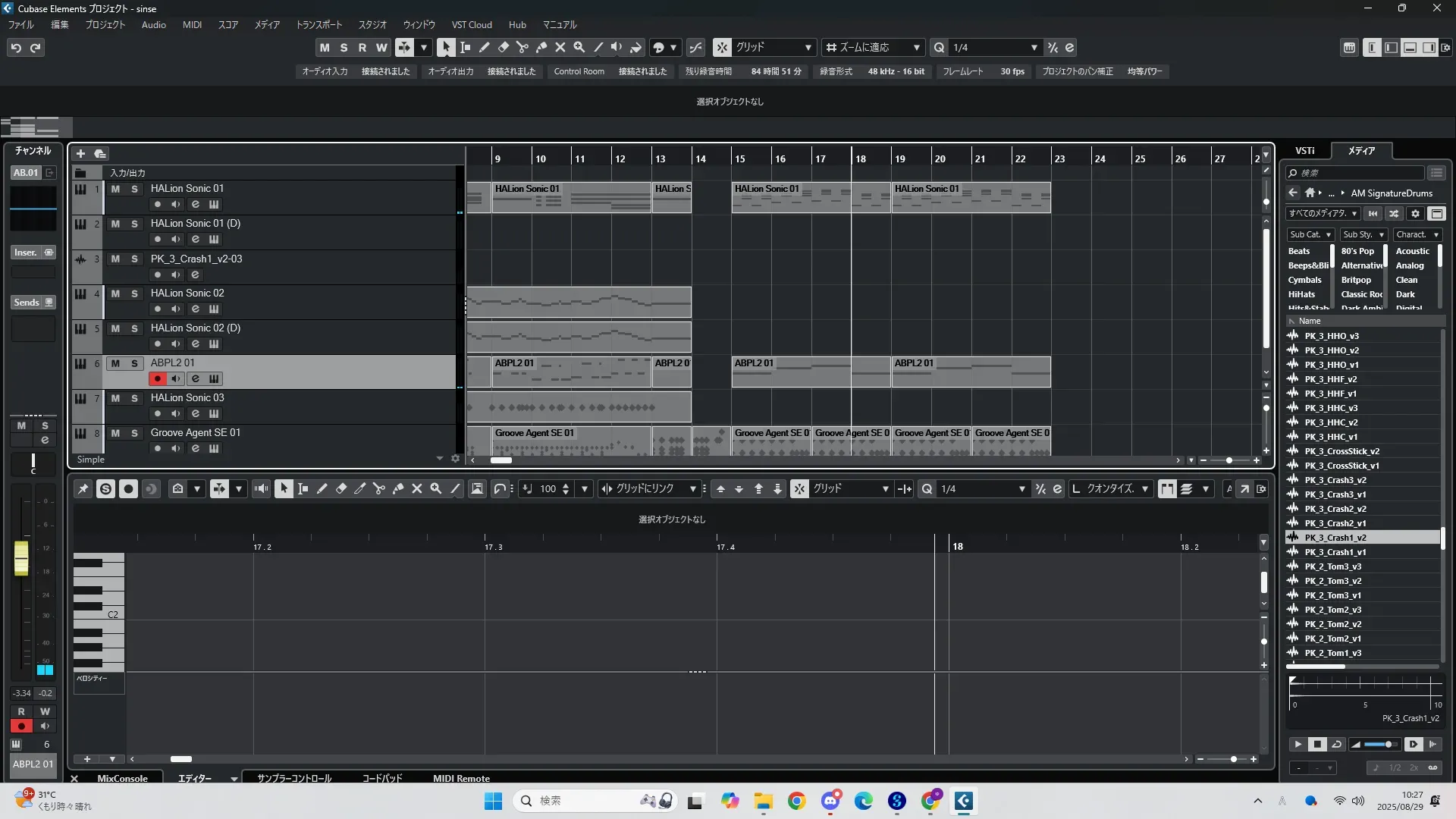This screenshot has width=1456, height=819.
Task: Open the トランスポート menu
Action: click(x=318, y=25)
